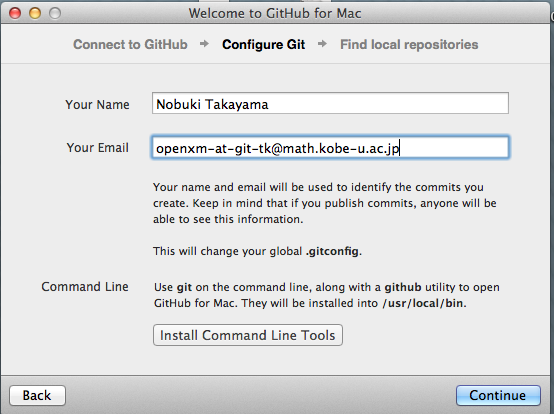
Task: Click the commits privacy description paragraph
Action: tap(325, 203)
